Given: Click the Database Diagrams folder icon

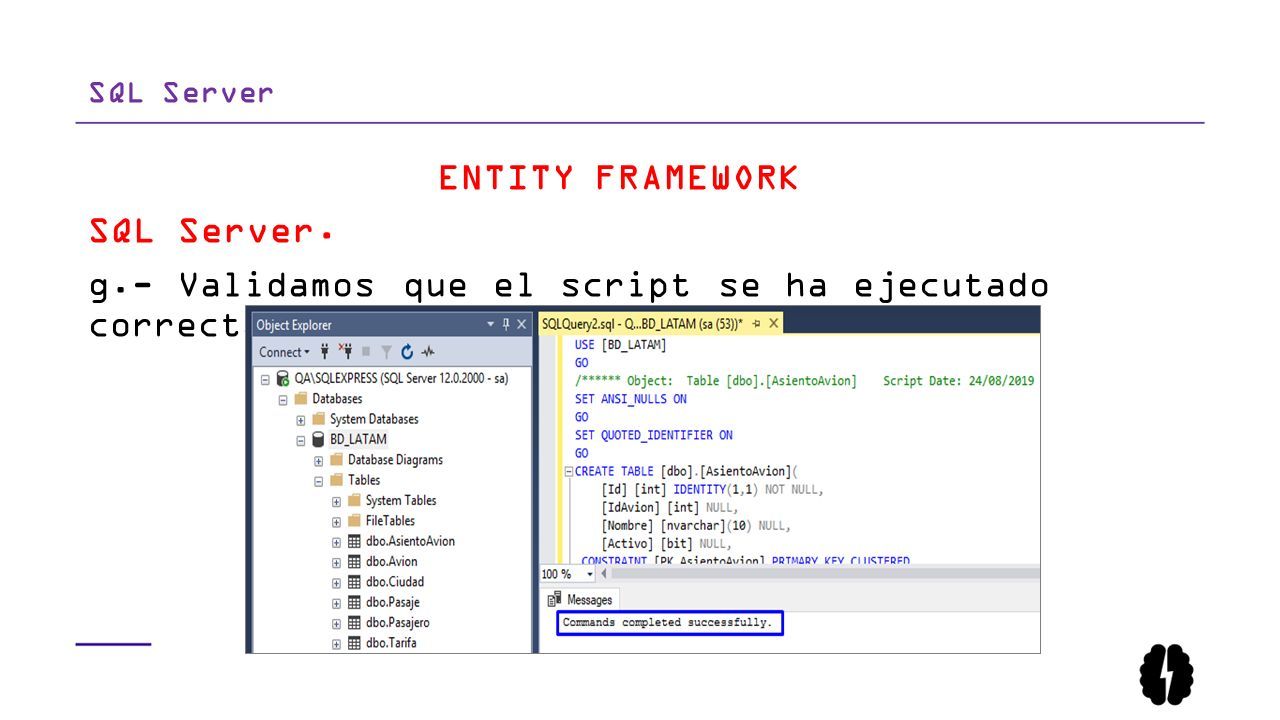Looking at the screenshot, I should [336, 460].
